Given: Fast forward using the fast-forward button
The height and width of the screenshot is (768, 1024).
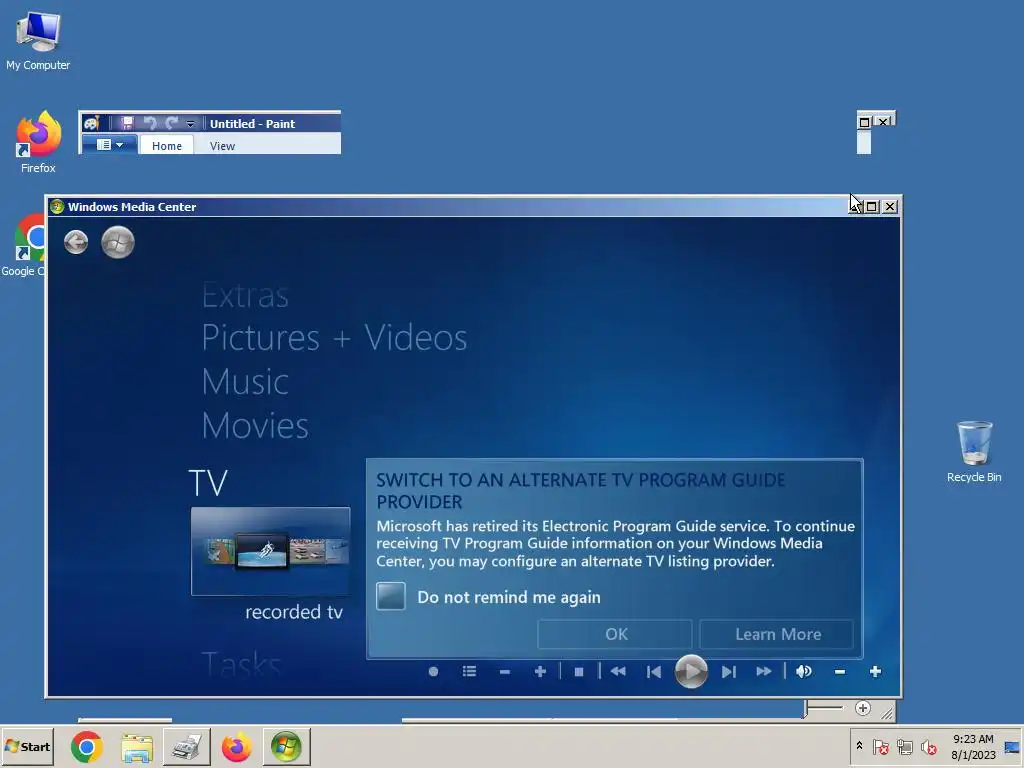Looking at the screenshot, I should coord(764,671).
